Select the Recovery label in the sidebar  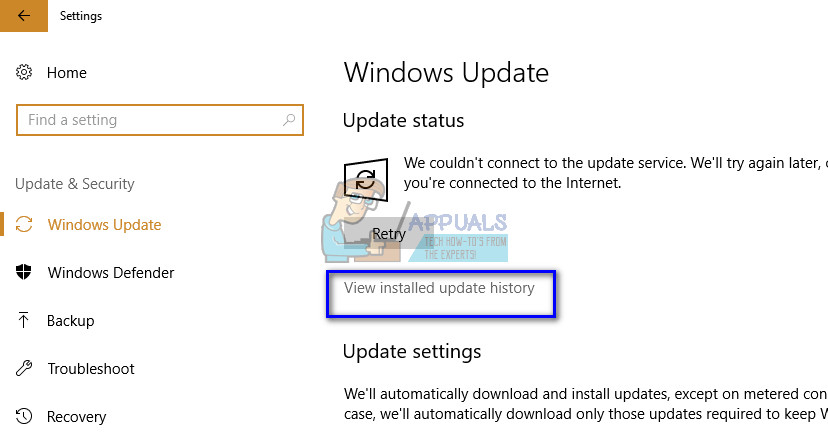point(77,417)
